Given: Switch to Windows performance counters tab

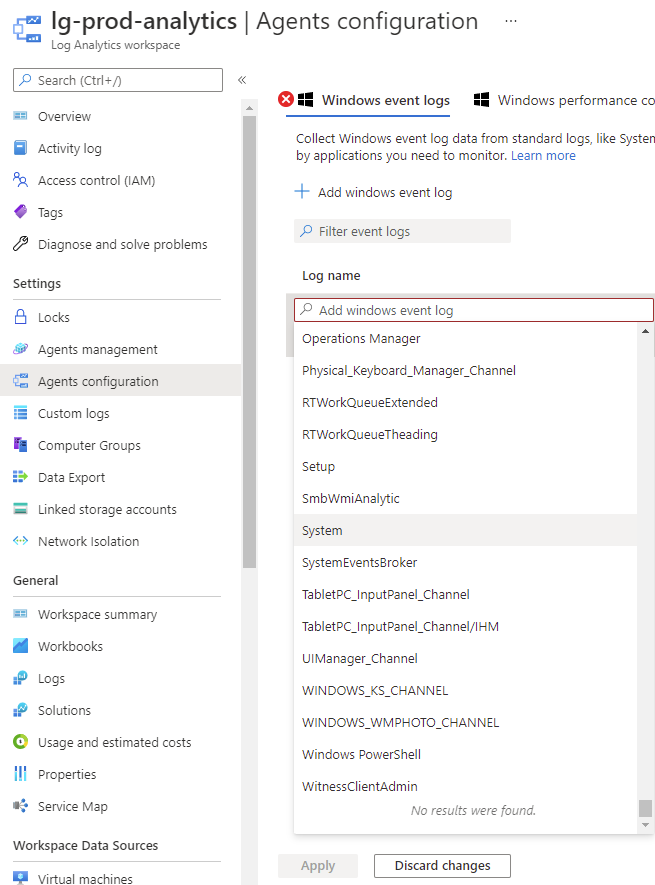Looking at the screenshot, I should (x=564, y=100).
